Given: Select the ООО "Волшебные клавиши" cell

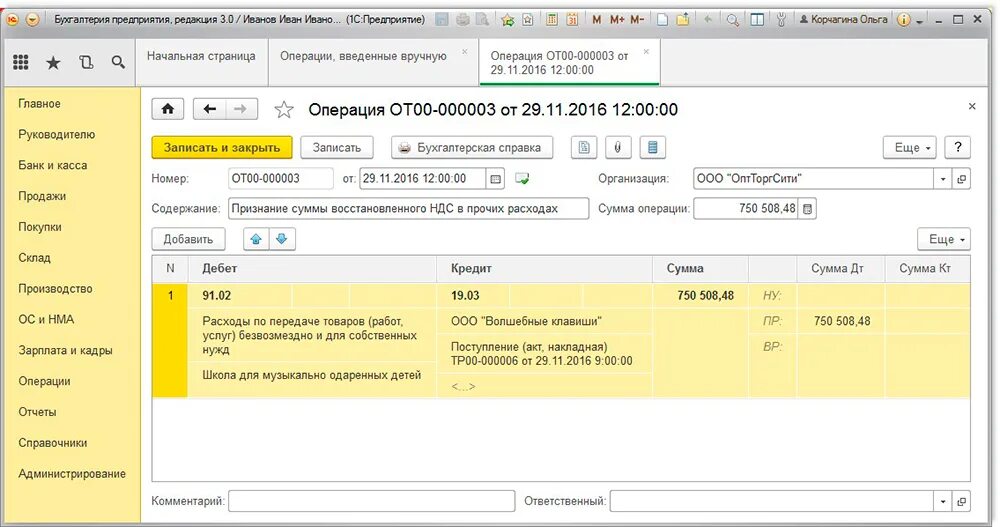Looking at the screenshot, I should click(x=544, y=322).
